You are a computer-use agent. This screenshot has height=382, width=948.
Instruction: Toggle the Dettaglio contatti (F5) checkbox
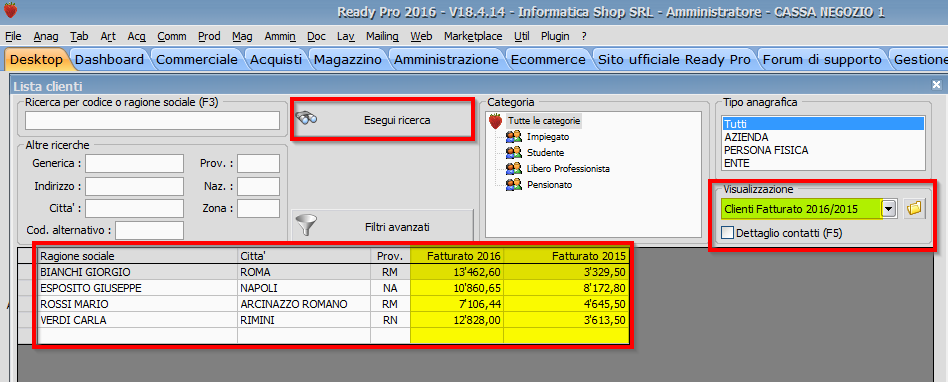[x=728, y=232]
